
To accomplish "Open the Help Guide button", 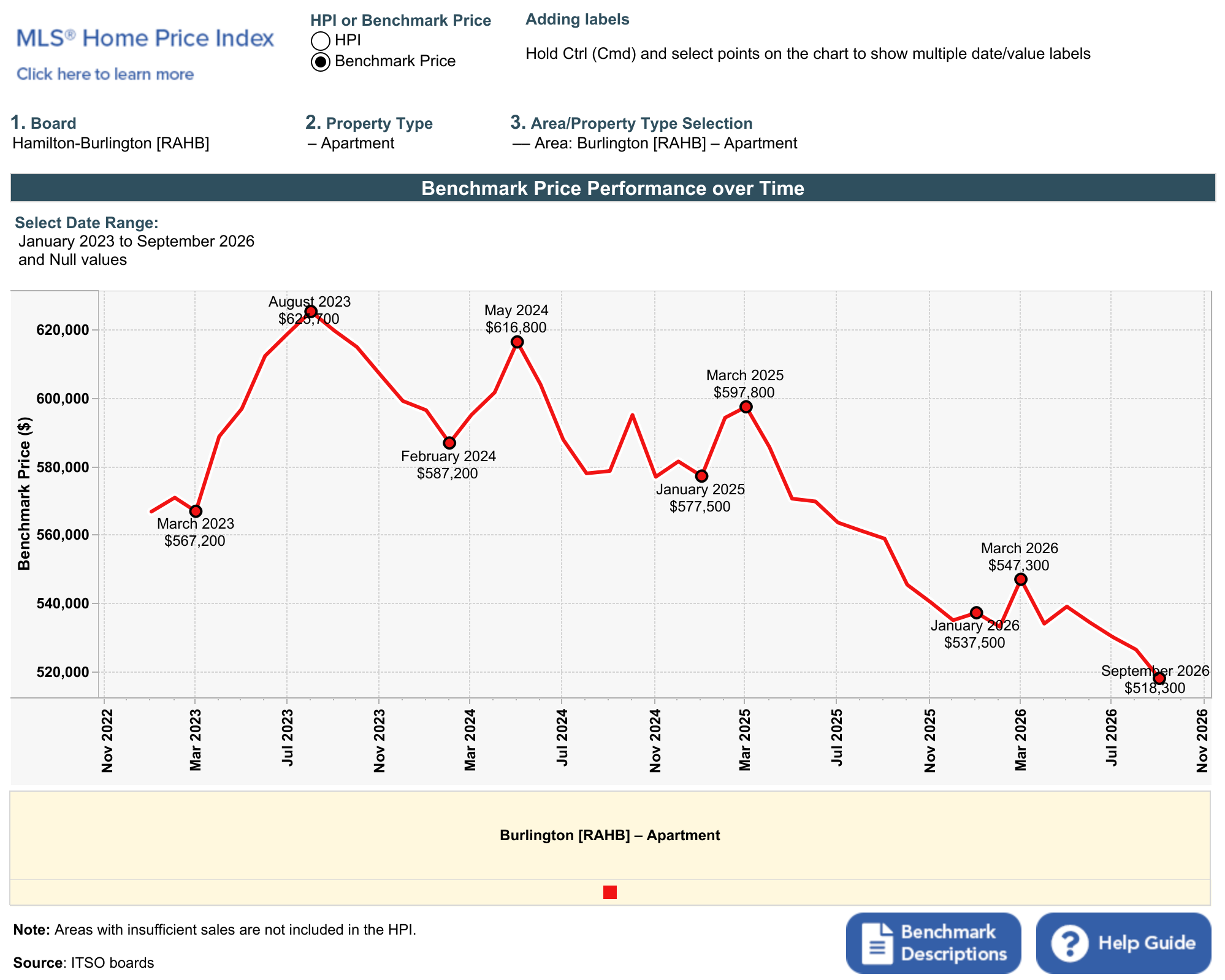I will pyautogui.click(x=1123, y=943).
